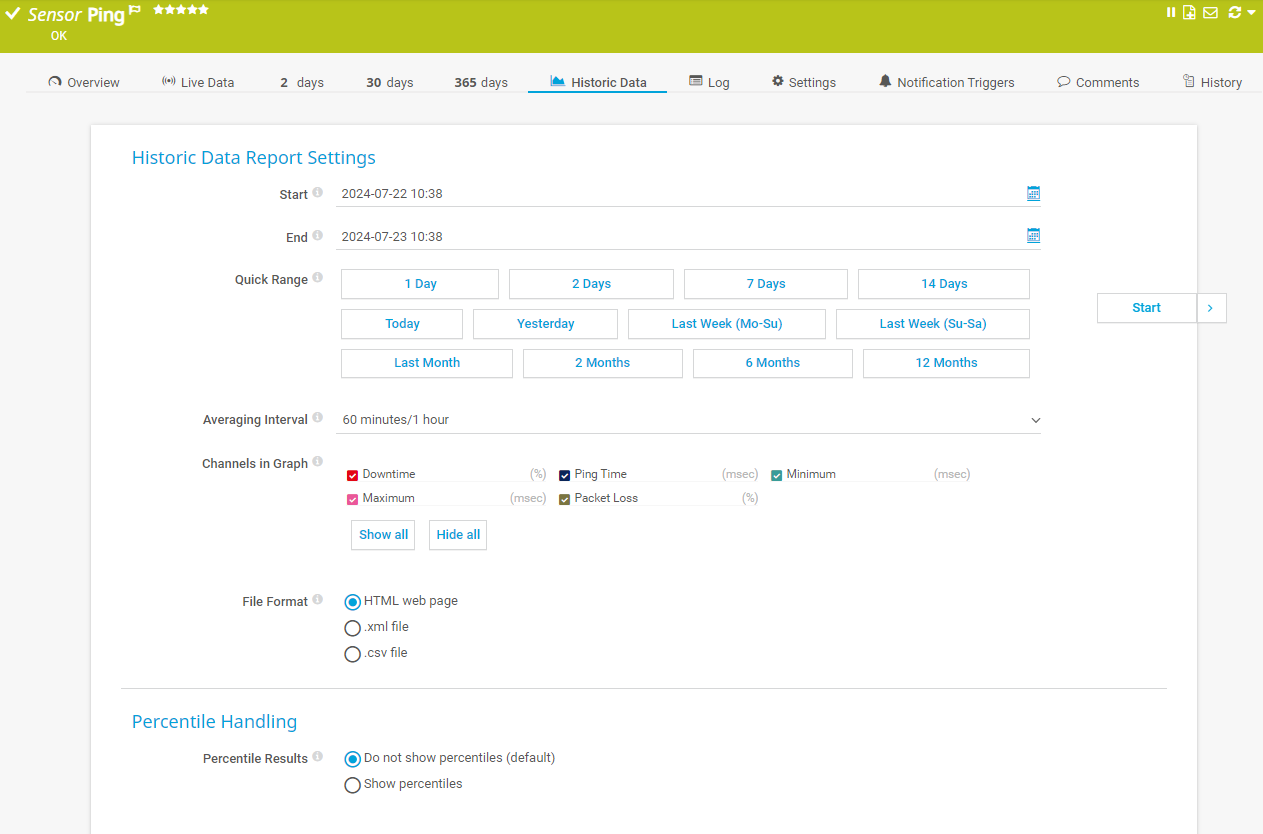Viewport: 1263px width, 834px height.
Task: Open the sensor menu dropdown arrow
Action: coord(1251,12)
